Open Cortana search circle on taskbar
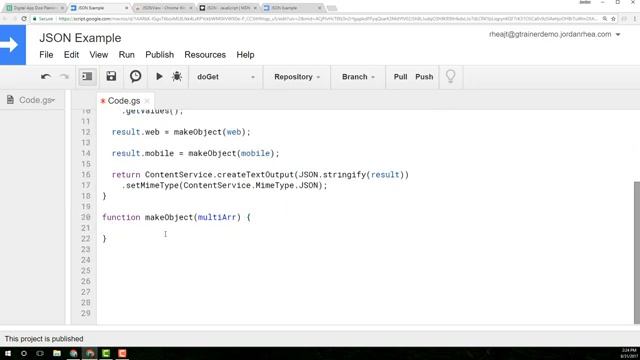The width and height of the screenshot is (640, 360). [24, 353]
